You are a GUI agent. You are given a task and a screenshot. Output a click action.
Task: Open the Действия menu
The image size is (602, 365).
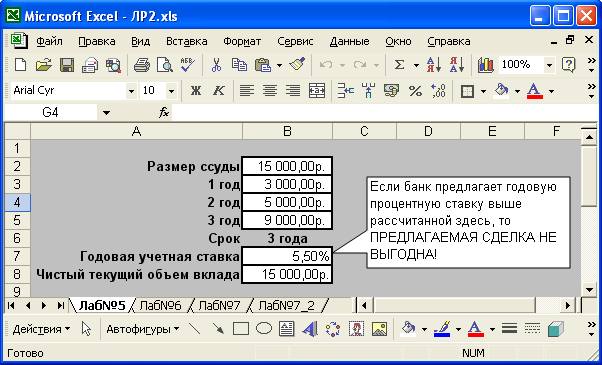[x=41, y=329]
